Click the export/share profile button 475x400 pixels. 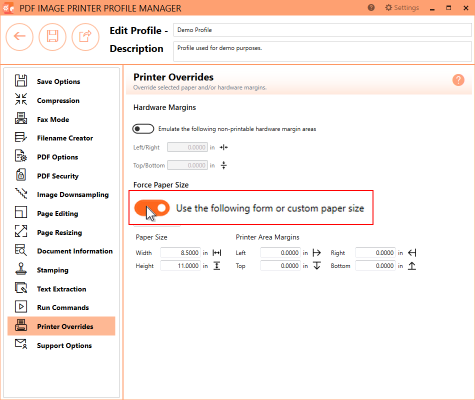coord(85,36)
